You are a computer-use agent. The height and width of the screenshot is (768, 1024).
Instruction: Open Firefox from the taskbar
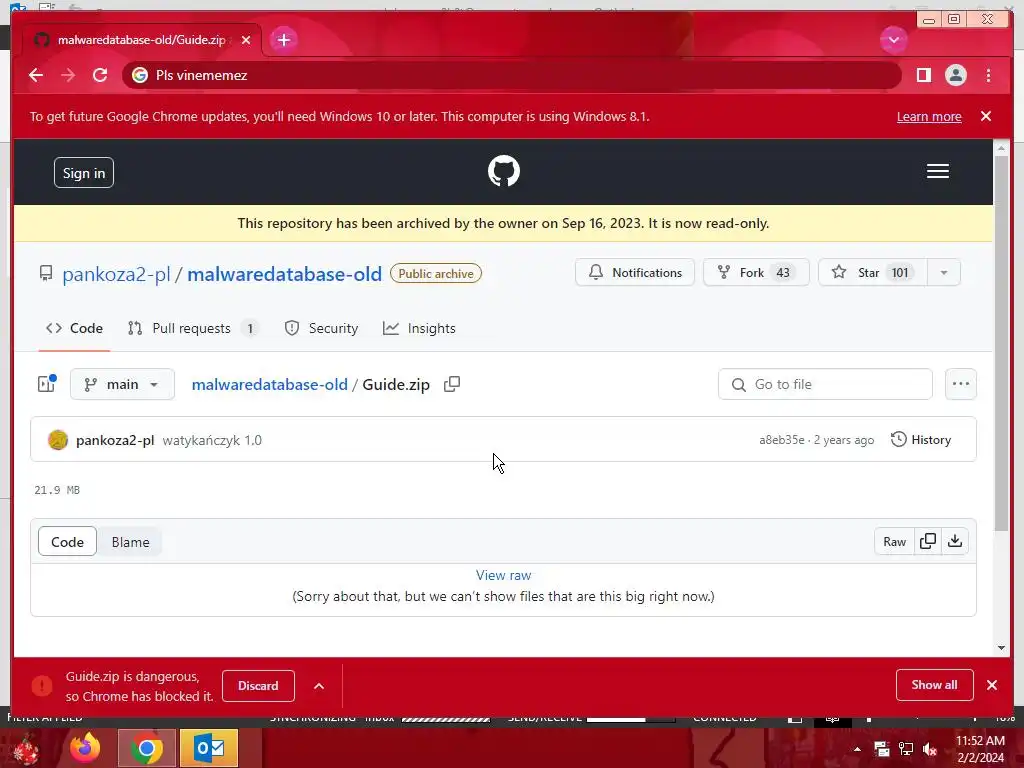click(x=86, y=748)
